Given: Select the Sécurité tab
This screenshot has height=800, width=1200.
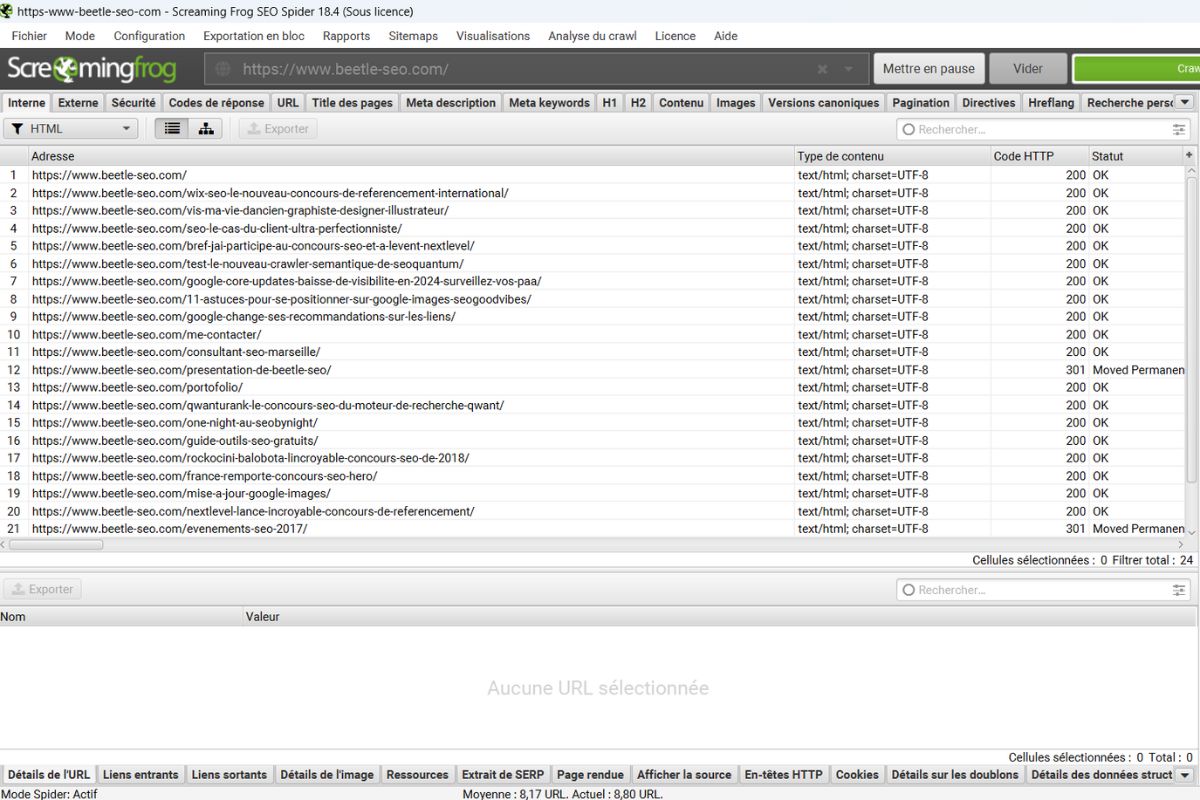Looking at the screenshot, I should (x=133, y=102).
